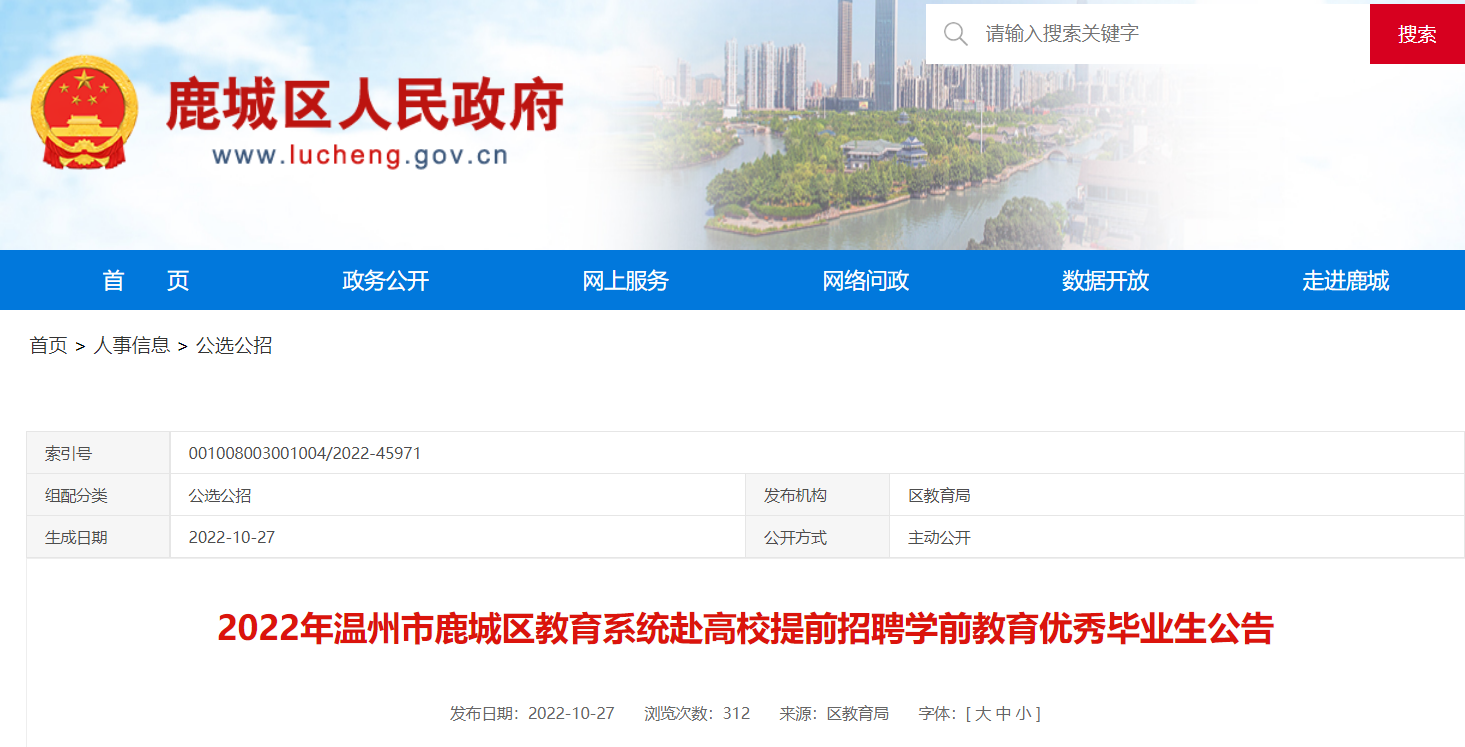Screen dimensions: 1465x747
Task: Click the www.lucheng.gov.cn site address text
Action: point(360,156)
